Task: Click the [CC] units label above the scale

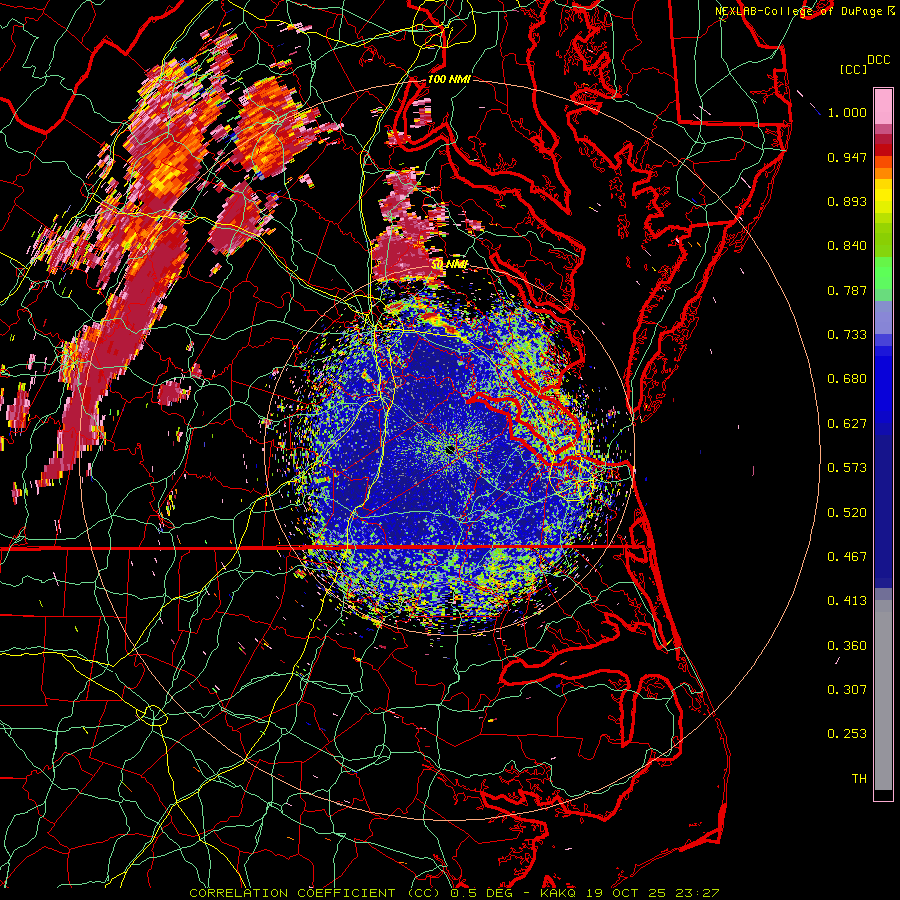Action: point(853,69)
